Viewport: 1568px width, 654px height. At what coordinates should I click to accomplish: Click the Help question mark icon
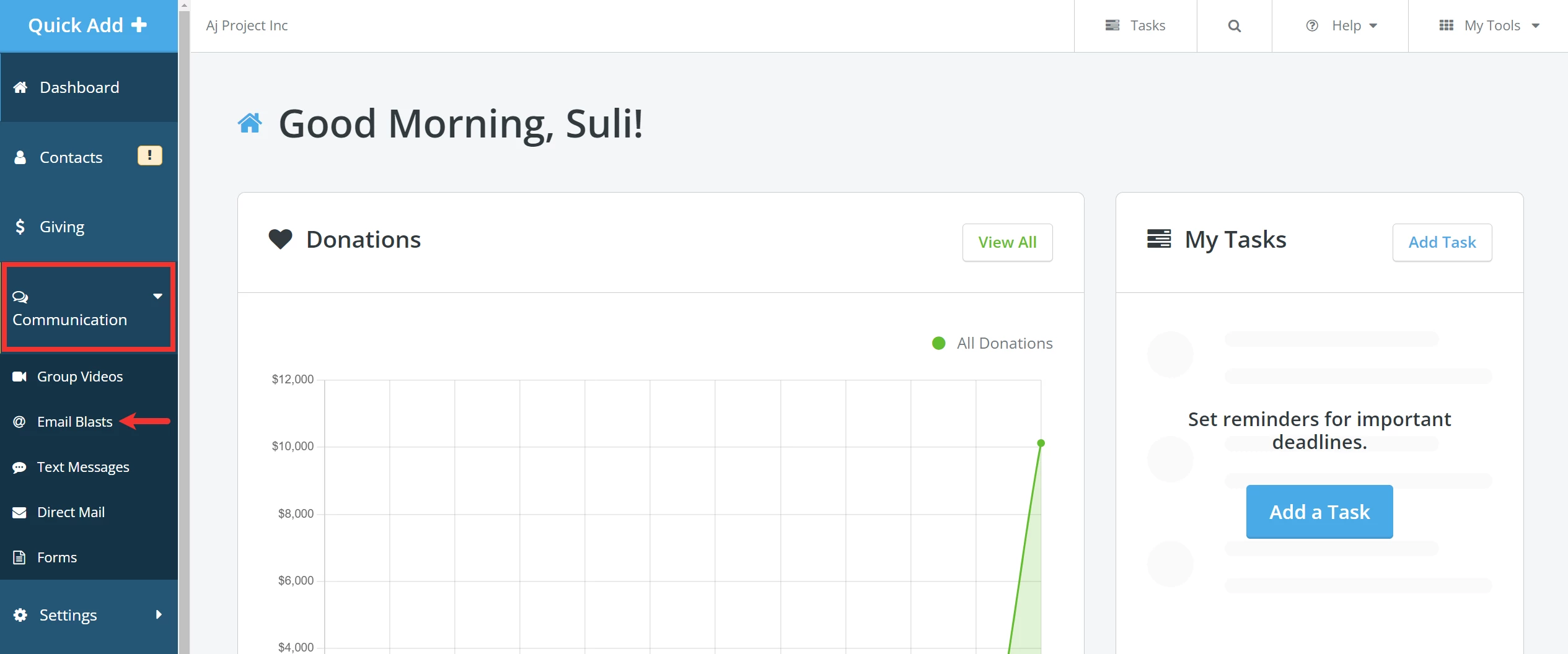[x=1312, y=25]
